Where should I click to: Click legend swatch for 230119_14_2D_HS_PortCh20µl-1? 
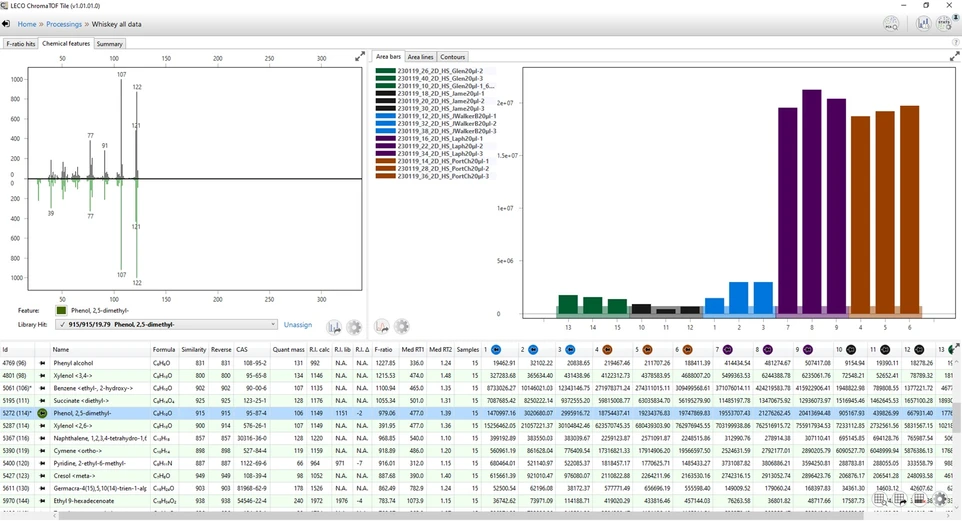(x=385, y=161)
